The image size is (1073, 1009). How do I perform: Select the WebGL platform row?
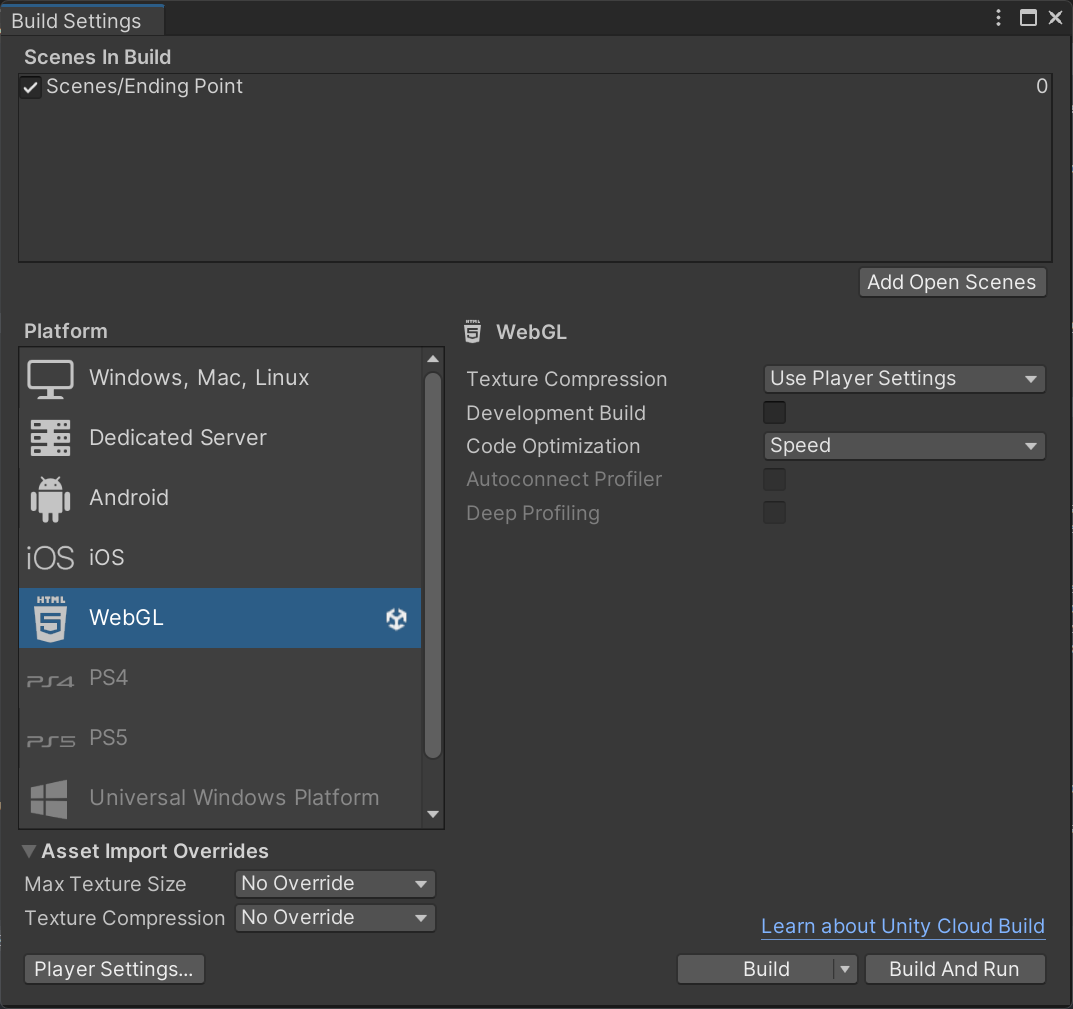pyautogui.click(x=220, y=618)
